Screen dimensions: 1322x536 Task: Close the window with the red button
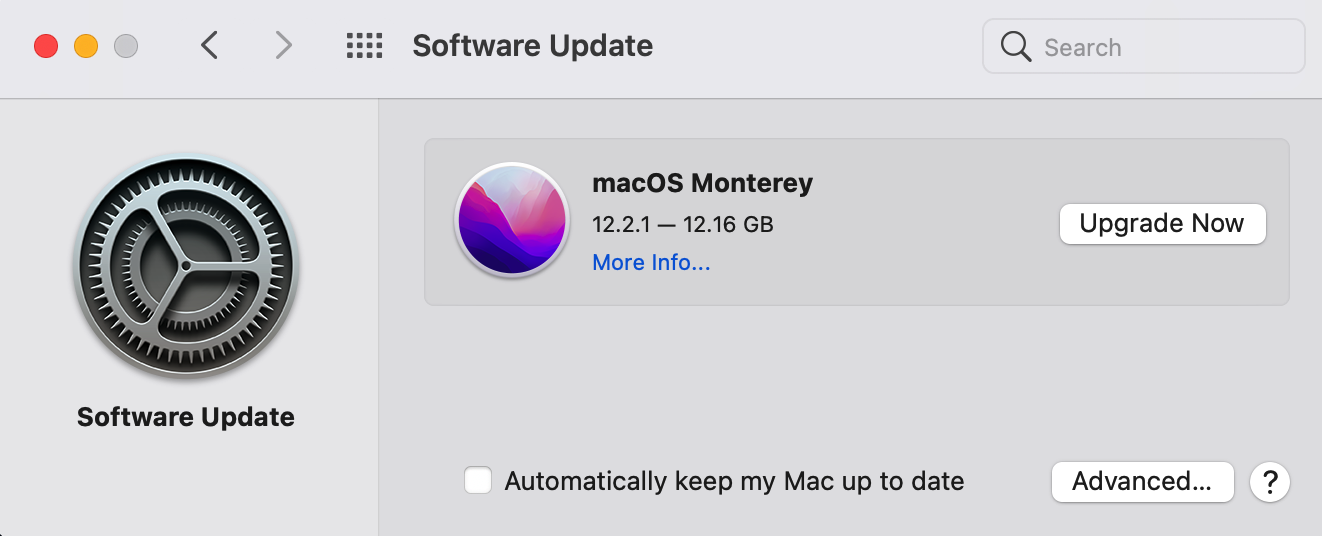click(46, 46)
